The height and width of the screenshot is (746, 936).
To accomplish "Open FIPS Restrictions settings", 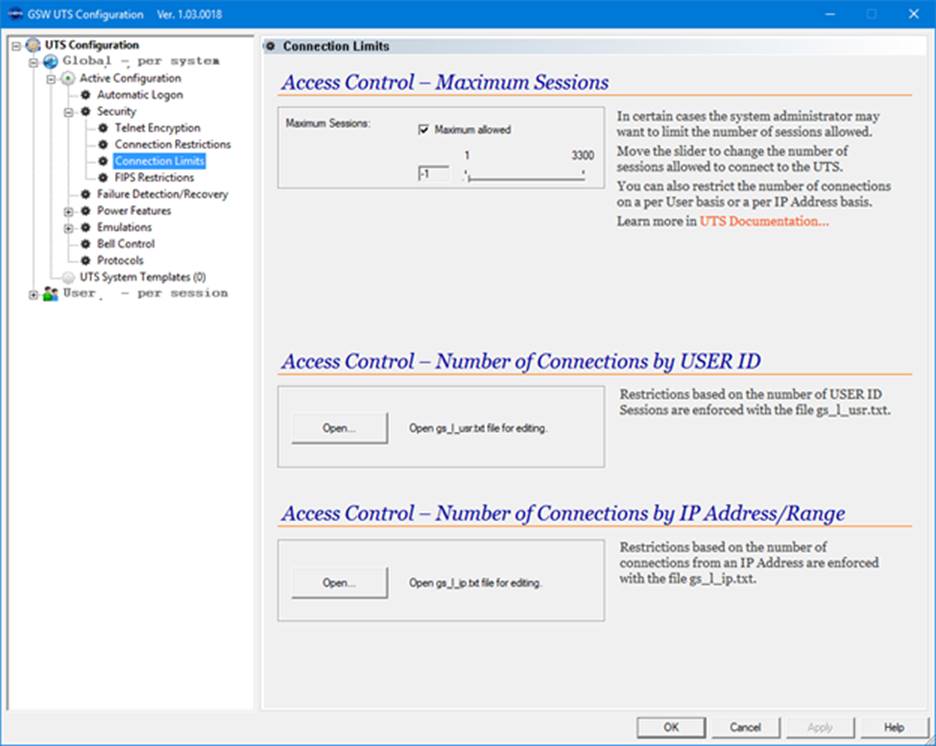I will click(x=154, y=178).
